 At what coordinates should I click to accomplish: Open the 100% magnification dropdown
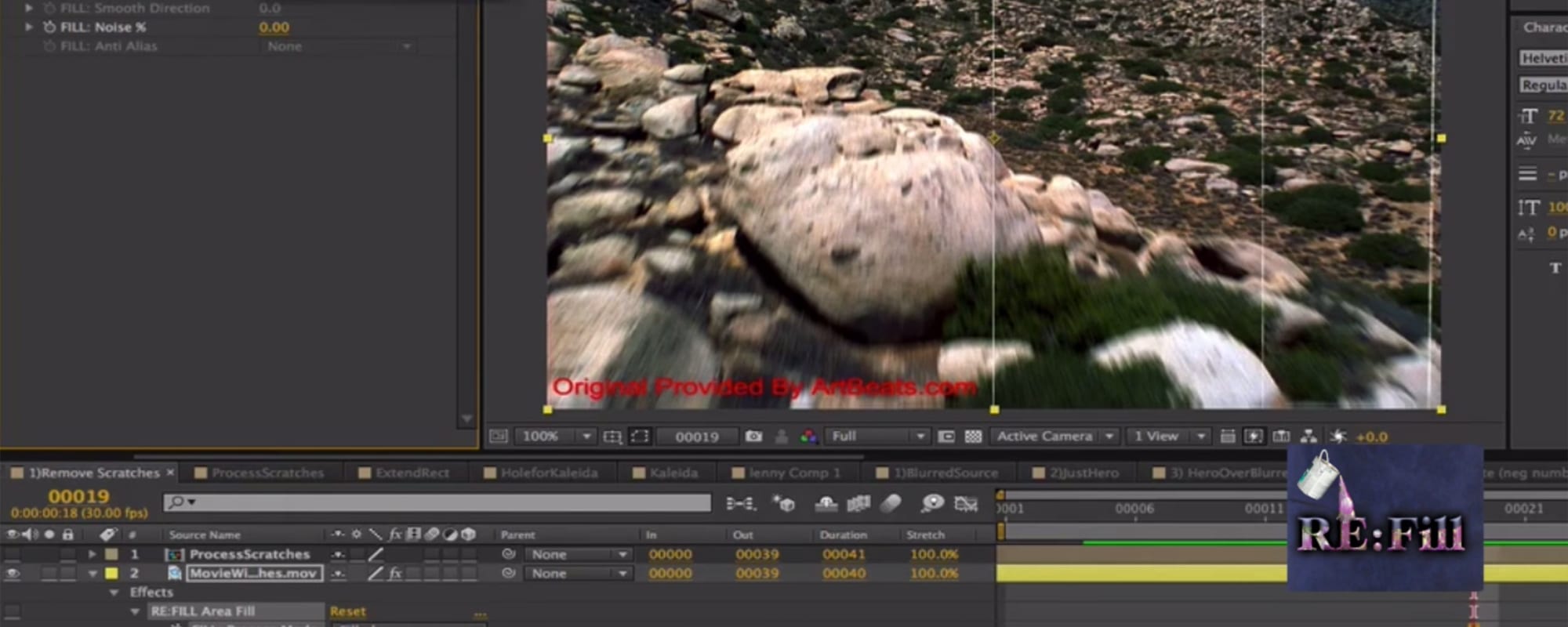coord(554,437)
